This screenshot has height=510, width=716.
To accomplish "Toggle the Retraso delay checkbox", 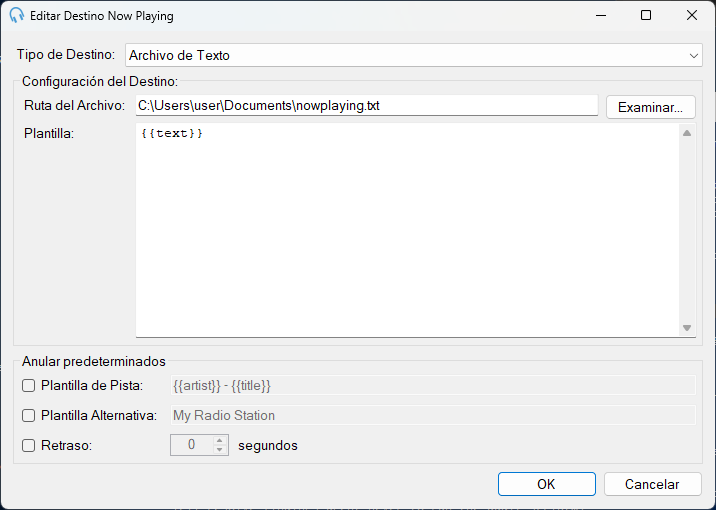I will tap(28, 445).
